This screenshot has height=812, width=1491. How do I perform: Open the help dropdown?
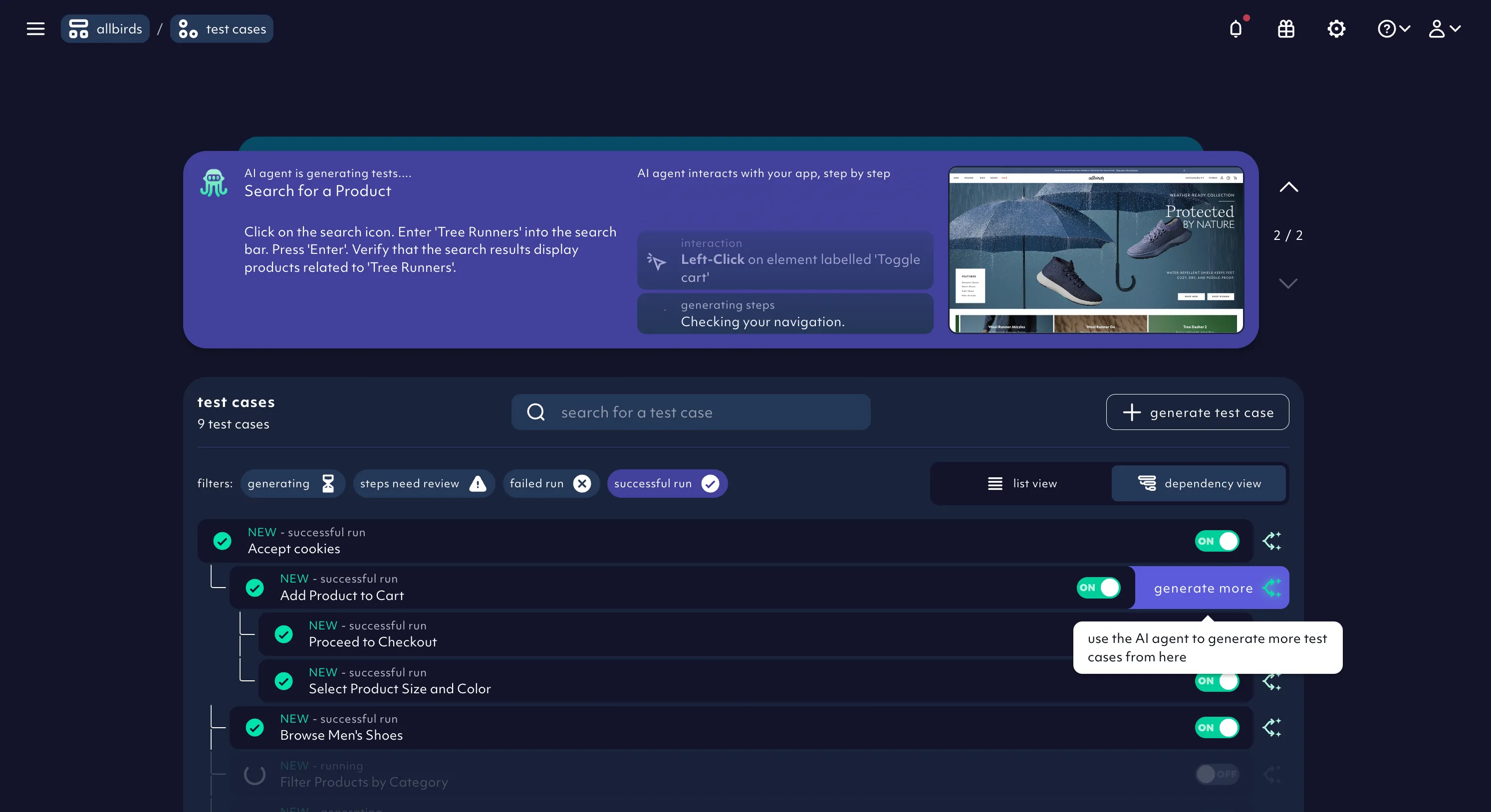1393,28
